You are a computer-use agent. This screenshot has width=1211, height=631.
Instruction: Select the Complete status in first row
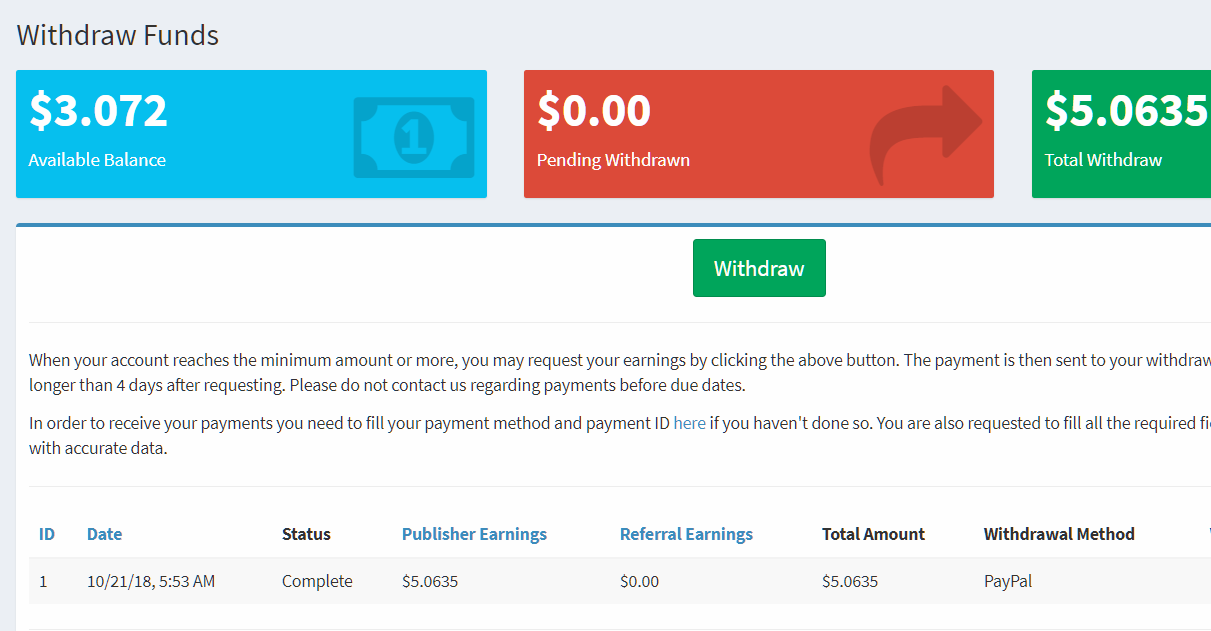point(317,581)
